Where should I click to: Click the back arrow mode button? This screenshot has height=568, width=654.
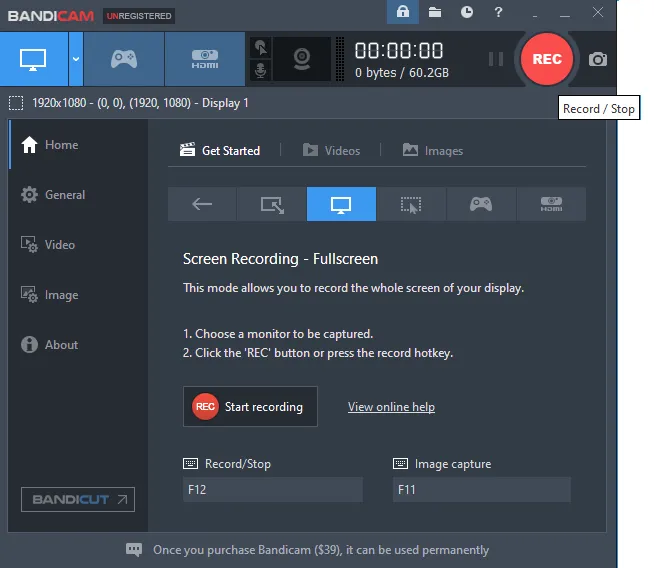[202, 204]
